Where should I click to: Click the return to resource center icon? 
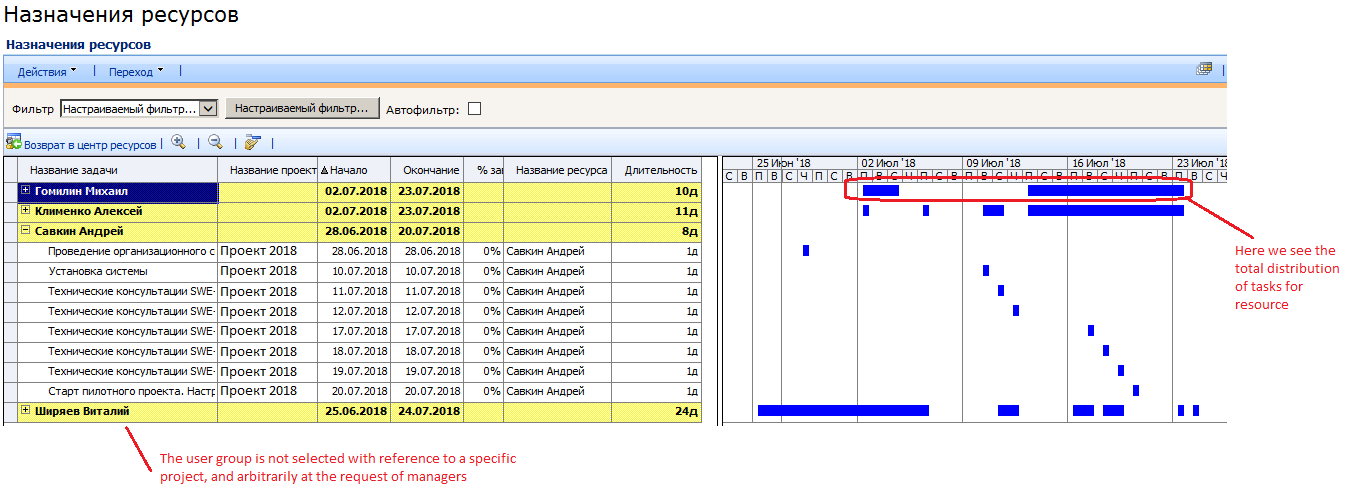(x=13, y=143)
